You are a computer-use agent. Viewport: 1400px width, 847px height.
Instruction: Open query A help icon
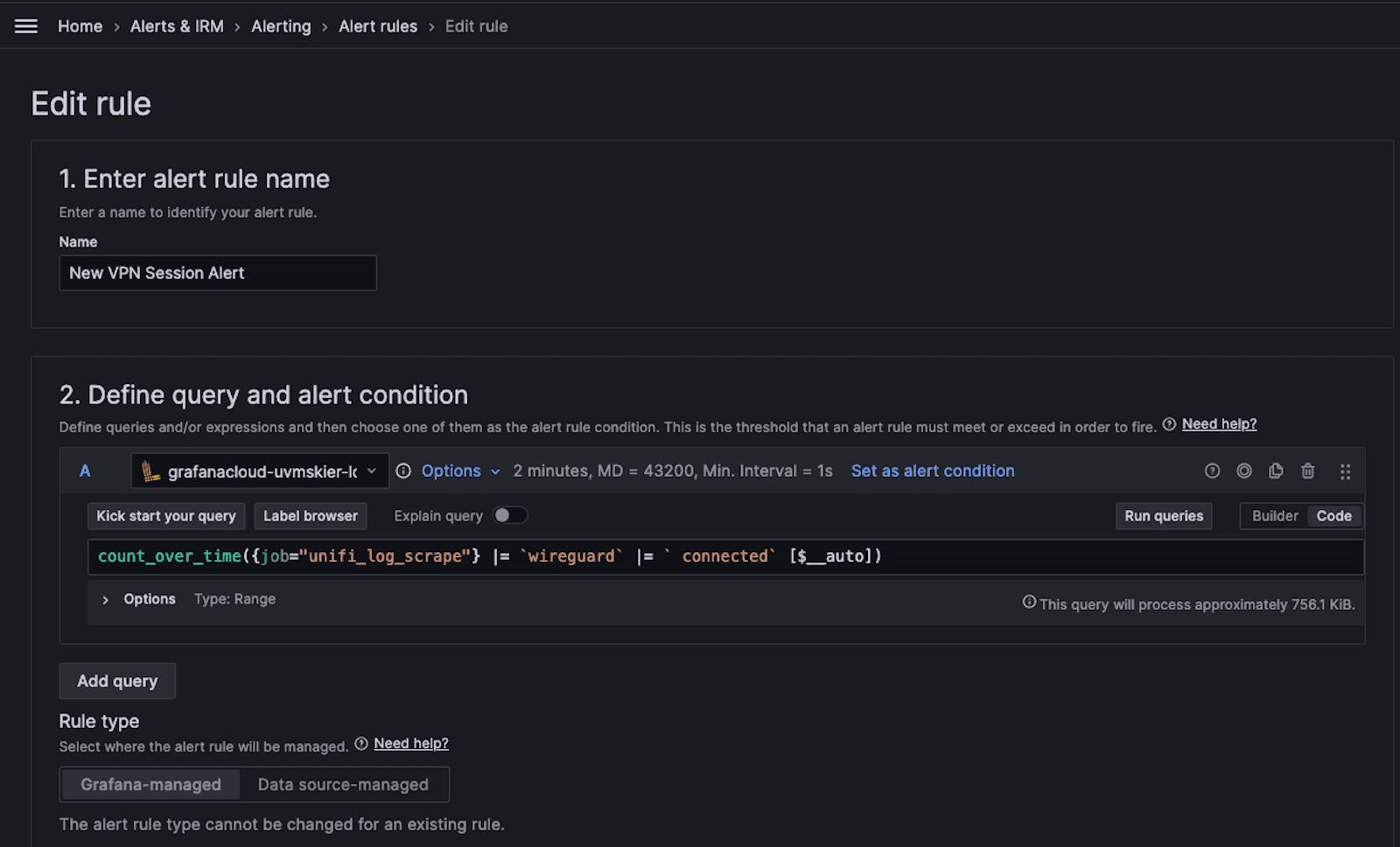pos(1212,471)
